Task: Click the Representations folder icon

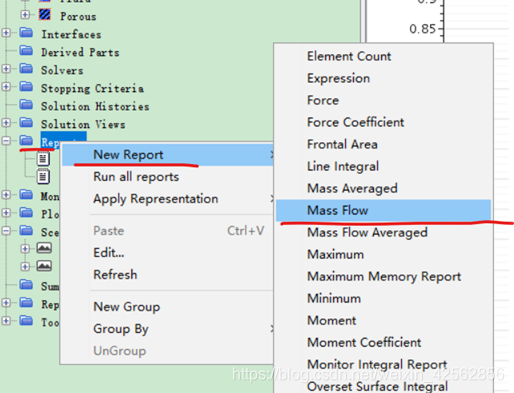Action: pyautogui.click(x=26, y=303)
